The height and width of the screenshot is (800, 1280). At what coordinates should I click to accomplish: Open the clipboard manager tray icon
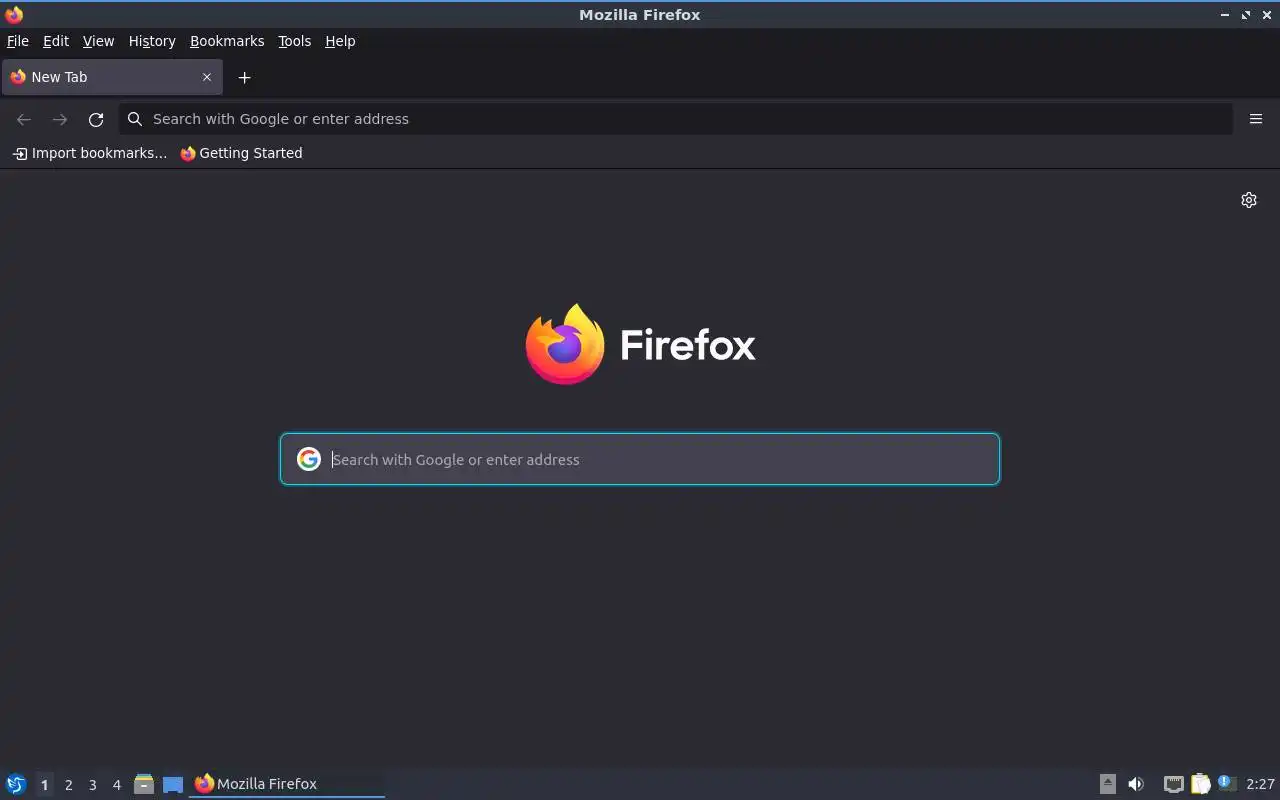click(x=1200, y=784)
